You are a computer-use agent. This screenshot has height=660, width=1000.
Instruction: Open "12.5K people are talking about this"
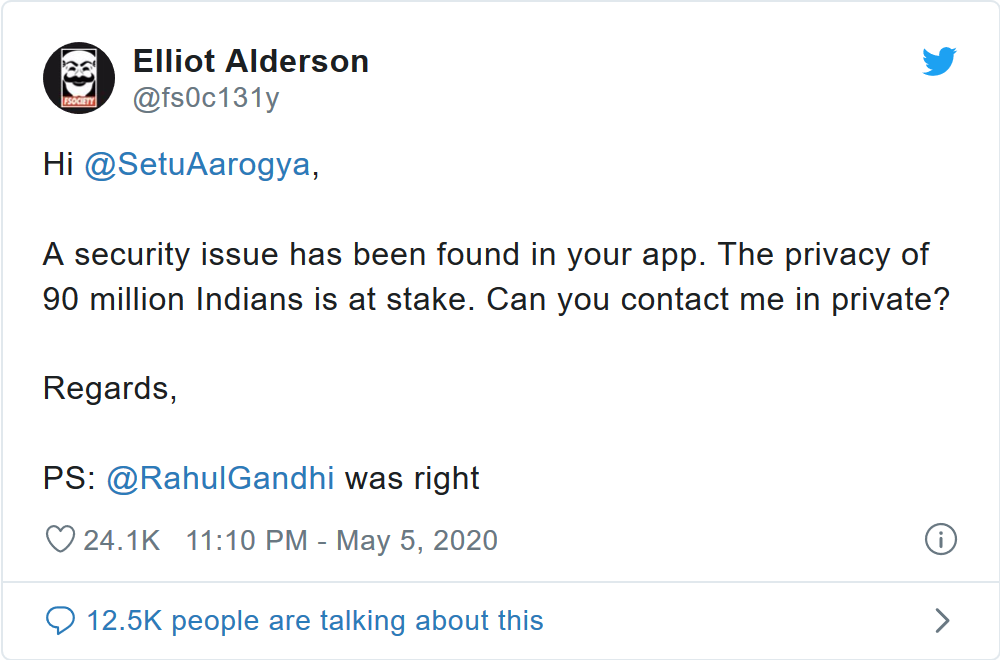pos(315,621)
